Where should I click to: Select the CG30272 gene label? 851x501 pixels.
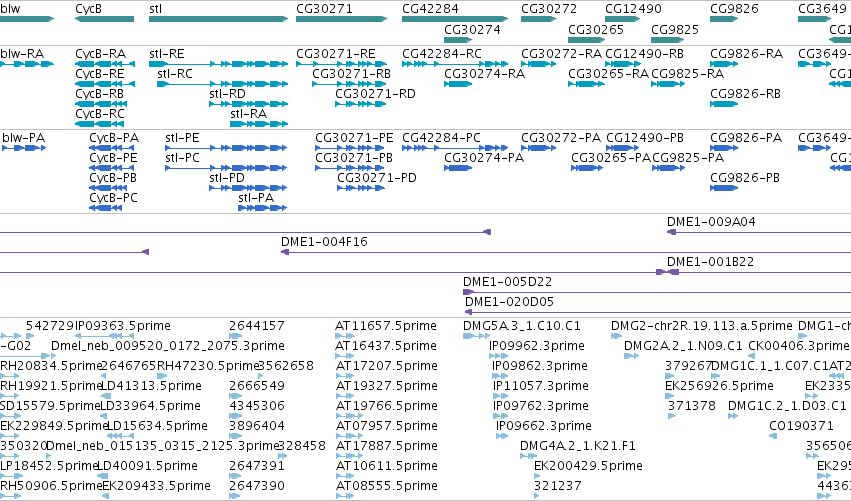(549, 9)
